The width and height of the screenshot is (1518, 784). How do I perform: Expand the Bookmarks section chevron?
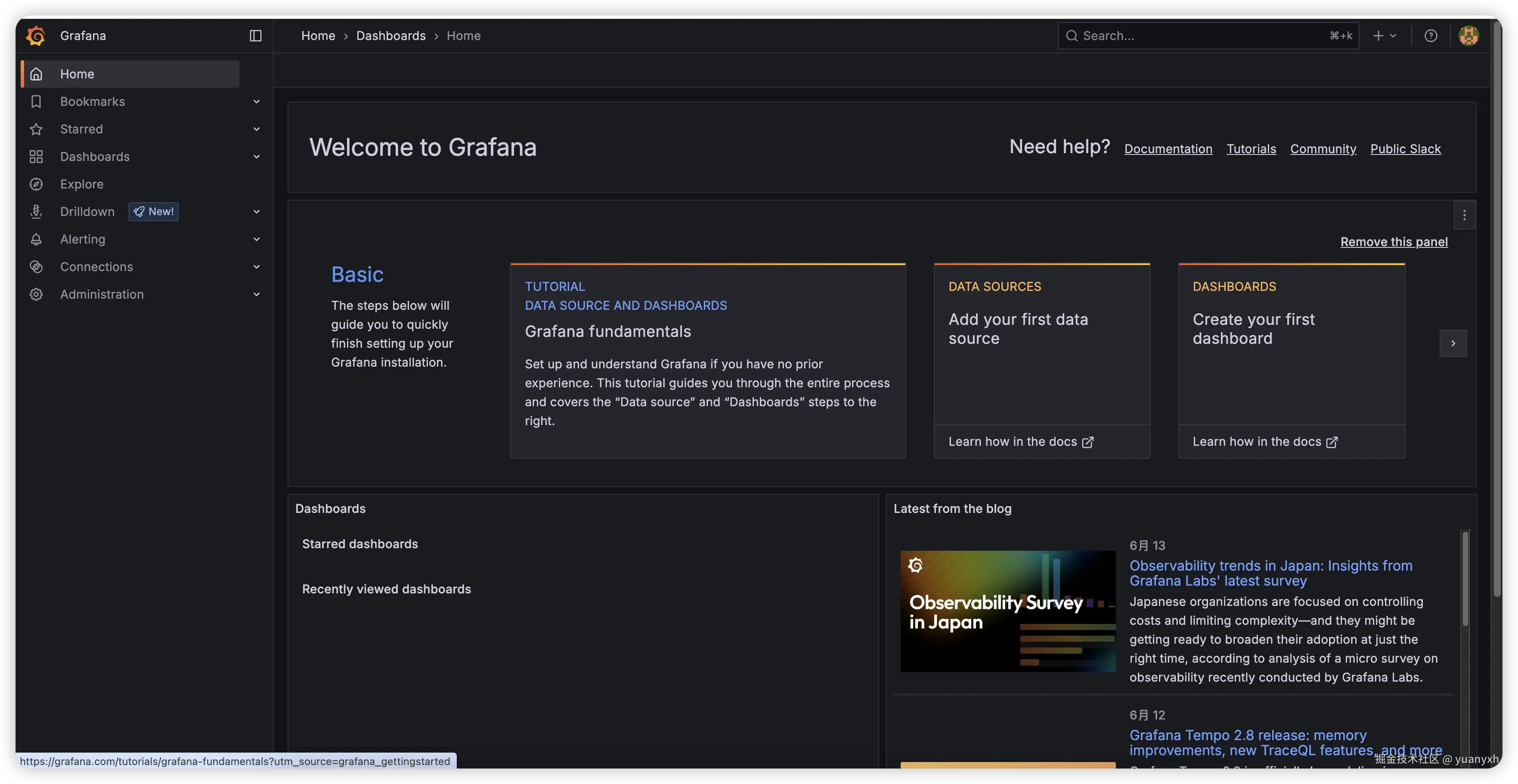pos(256,102)
